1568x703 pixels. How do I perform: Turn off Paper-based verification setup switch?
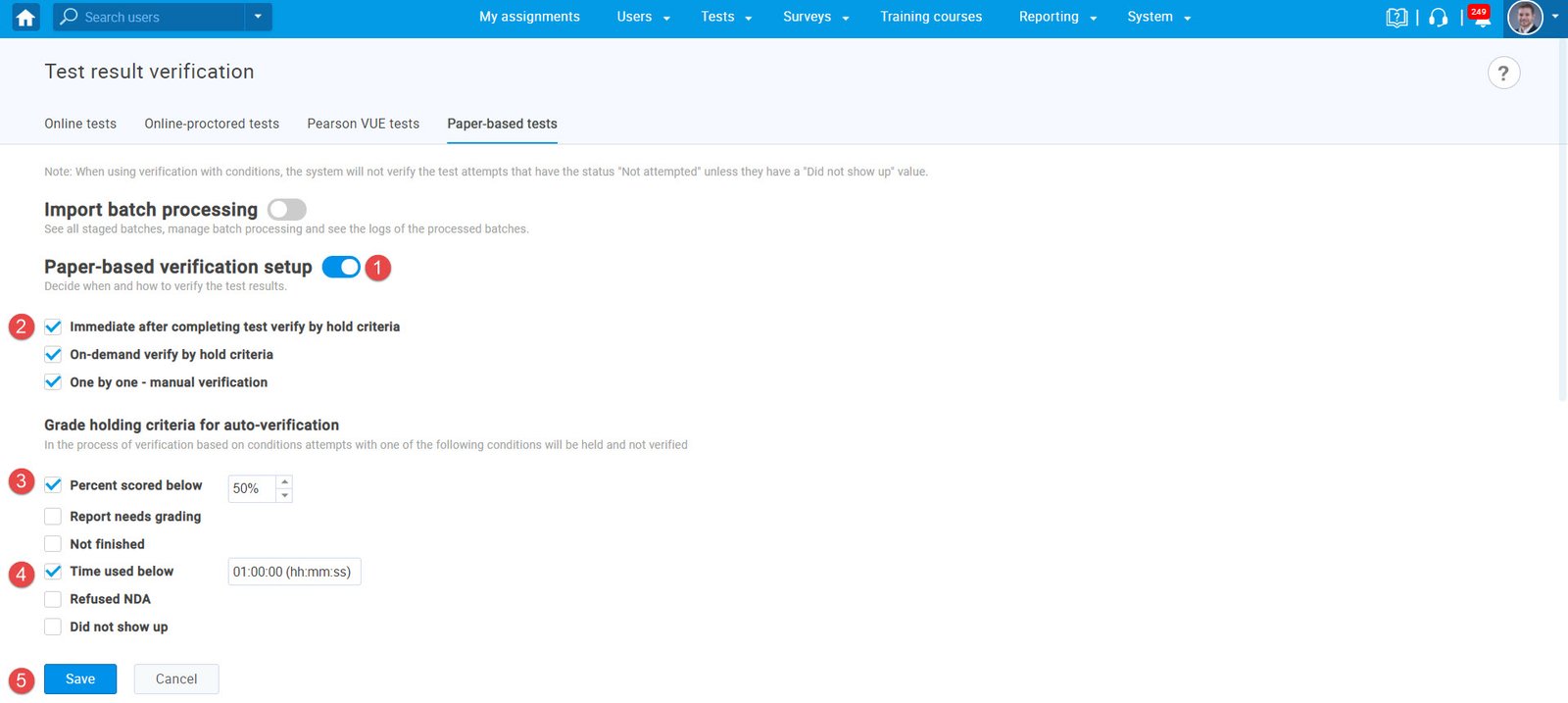[x=341, y=268]
